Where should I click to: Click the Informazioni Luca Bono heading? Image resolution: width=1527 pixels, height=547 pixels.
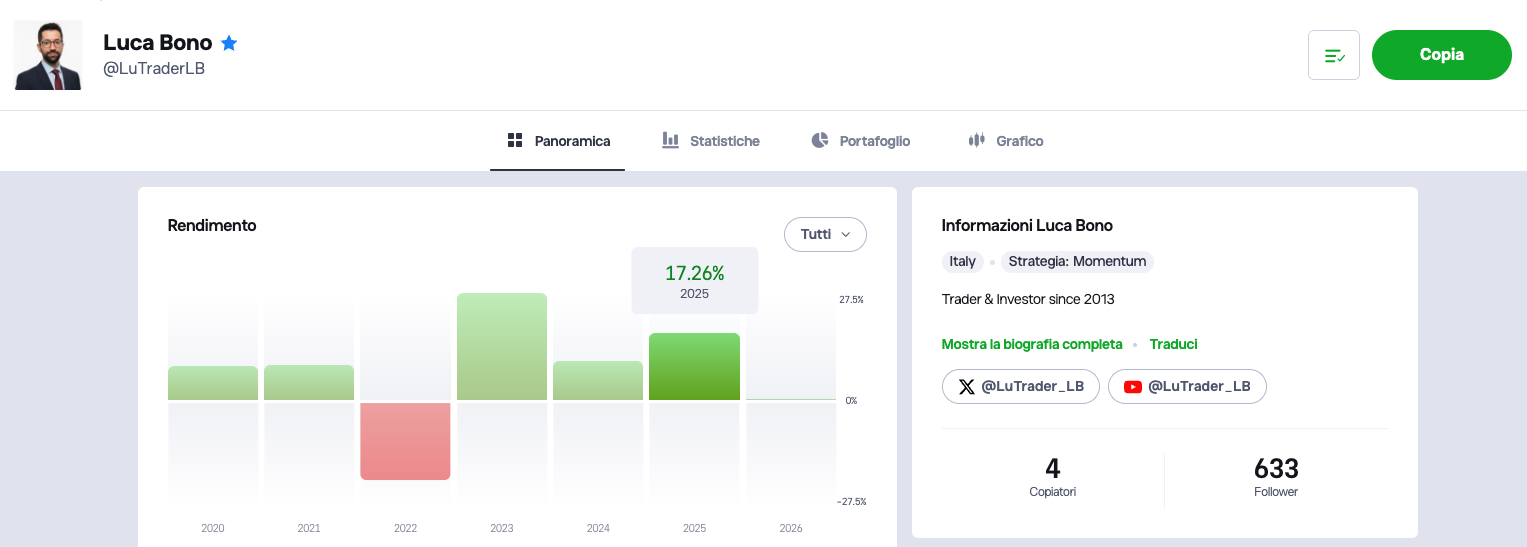pos(1027,225)
